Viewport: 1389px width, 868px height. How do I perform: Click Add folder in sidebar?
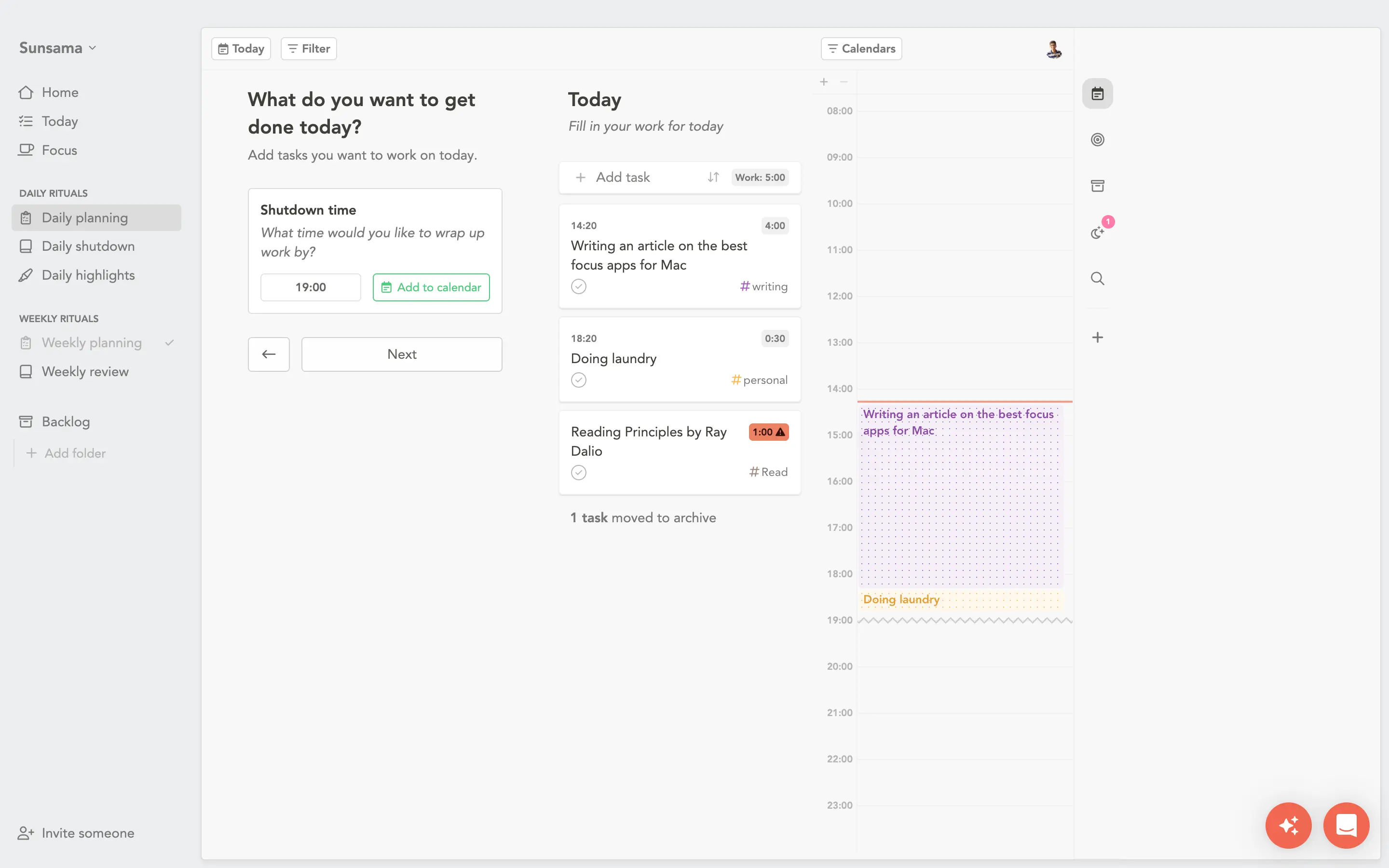66,453
